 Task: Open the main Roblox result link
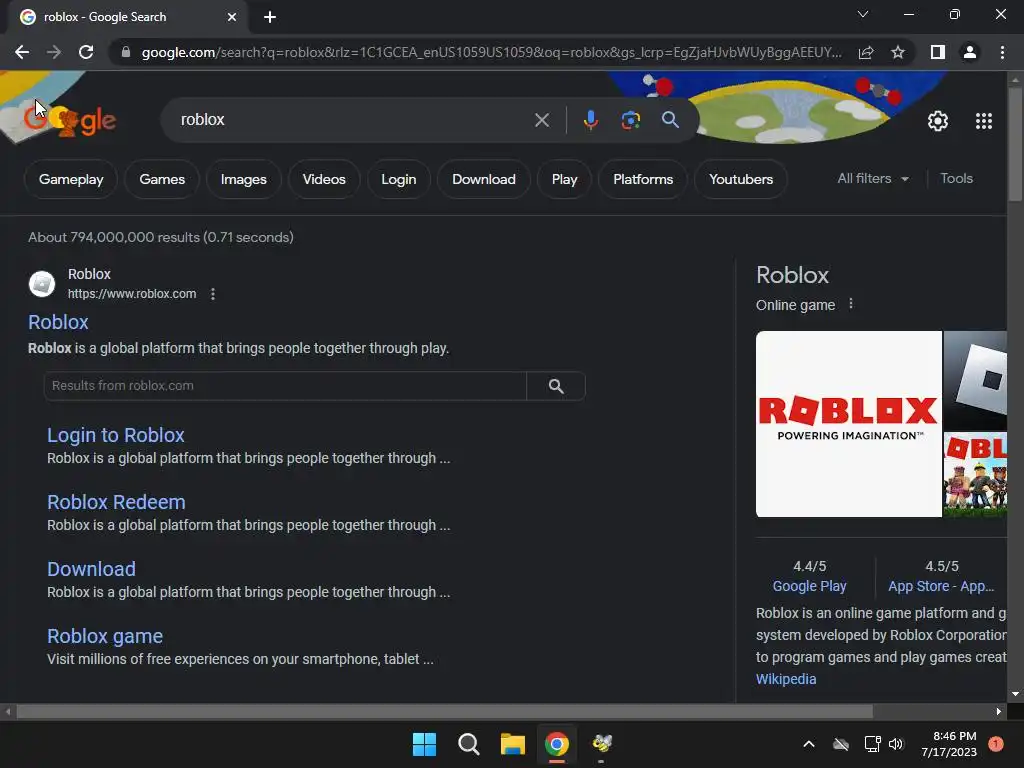[x=58, y=322]
